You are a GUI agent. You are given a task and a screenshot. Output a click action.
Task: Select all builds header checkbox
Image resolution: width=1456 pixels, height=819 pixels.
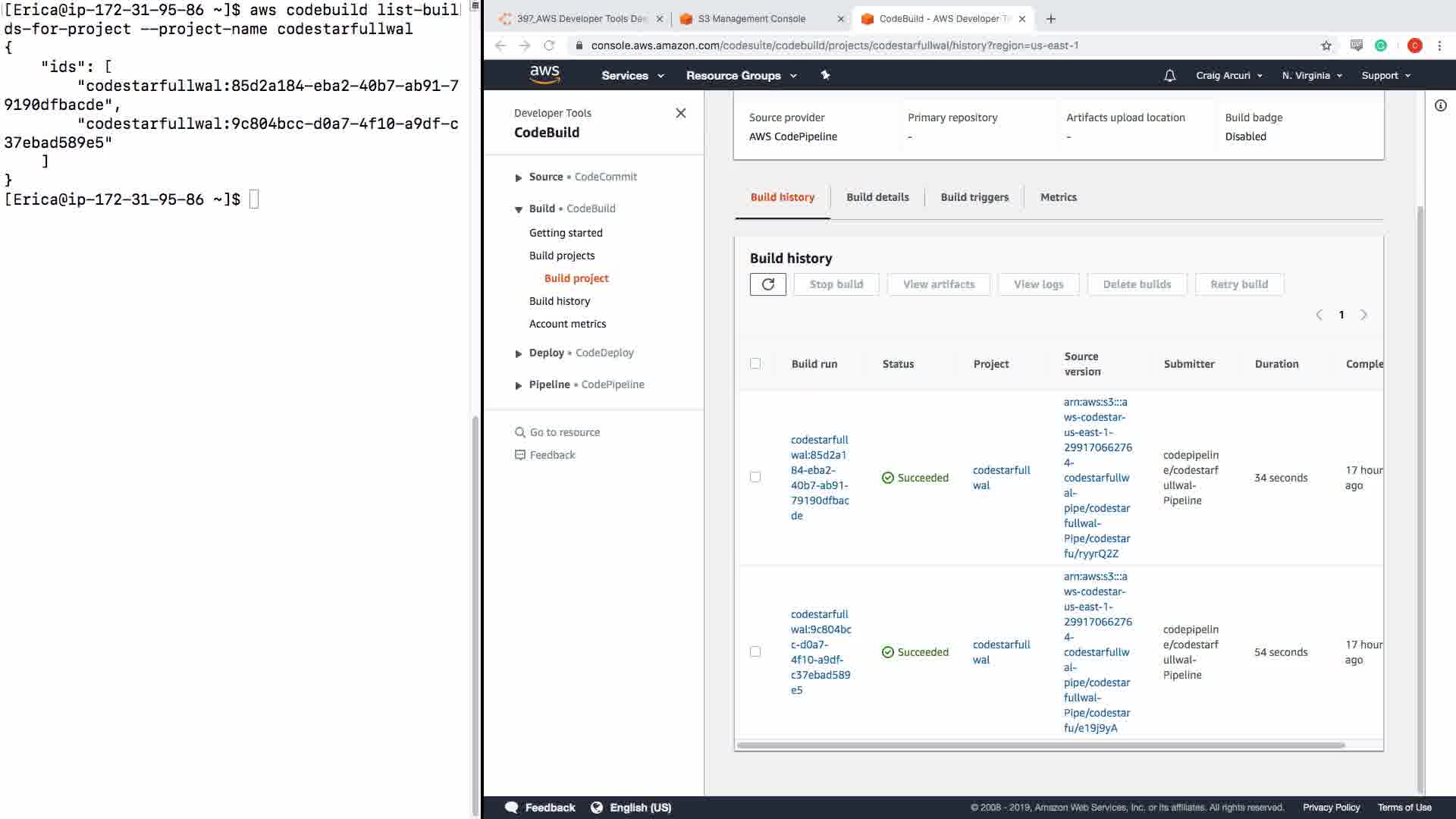click(x=755, y=363)
